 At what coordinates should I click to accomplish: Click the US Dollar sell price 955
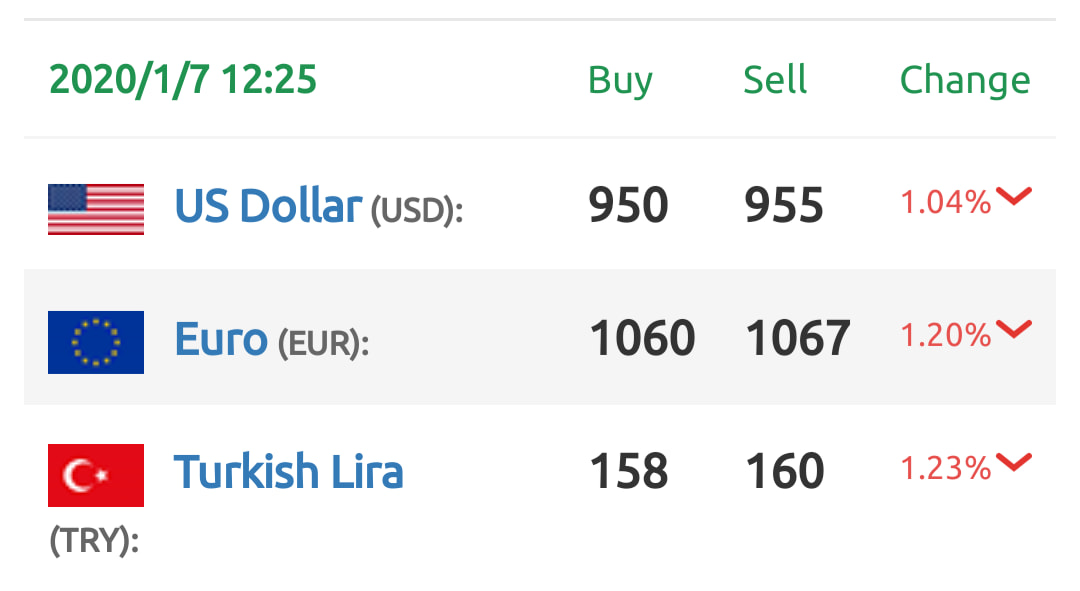[784, 205]
